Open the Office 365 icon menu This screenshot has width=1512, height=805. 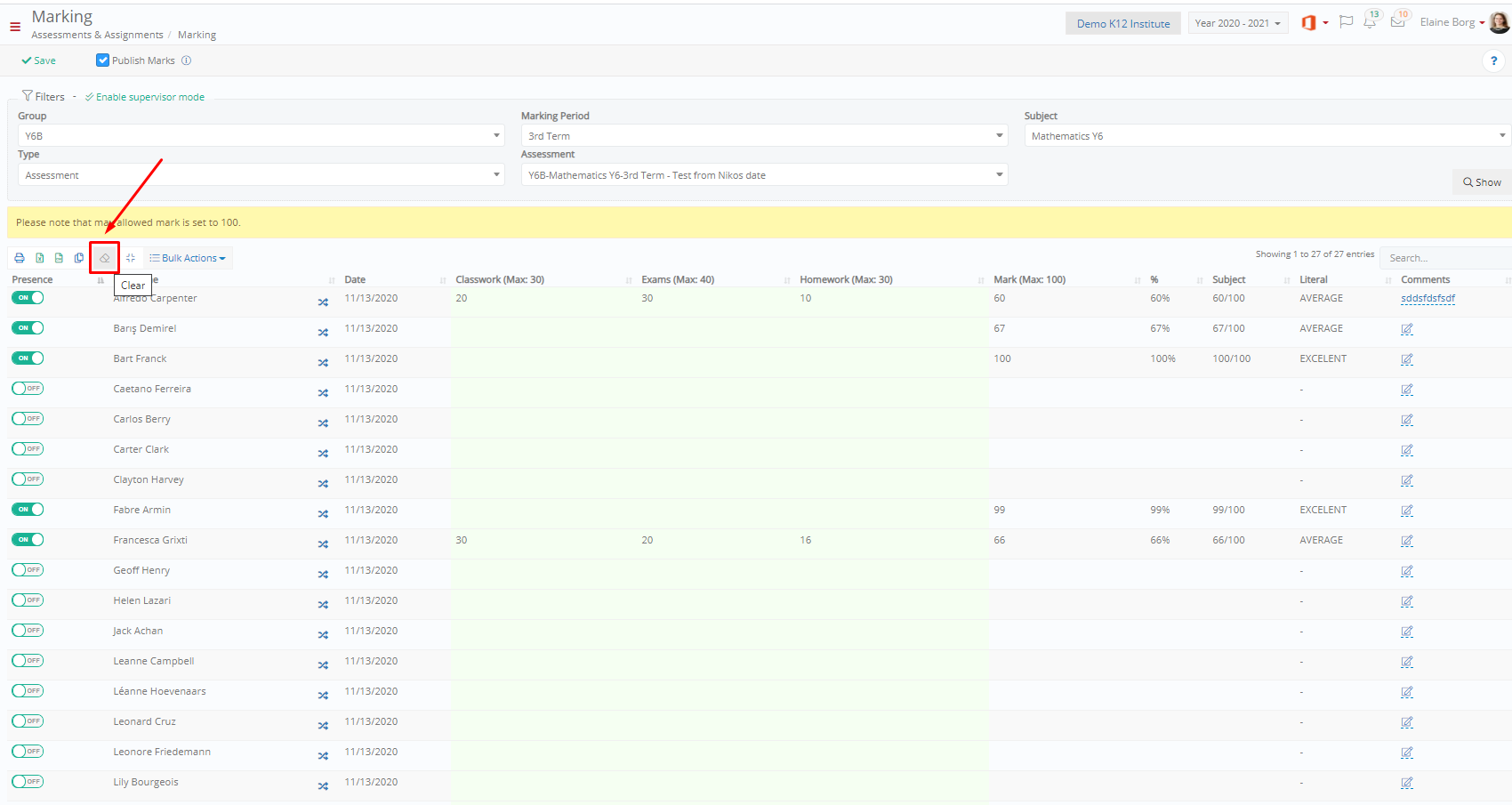point(1314,22)
